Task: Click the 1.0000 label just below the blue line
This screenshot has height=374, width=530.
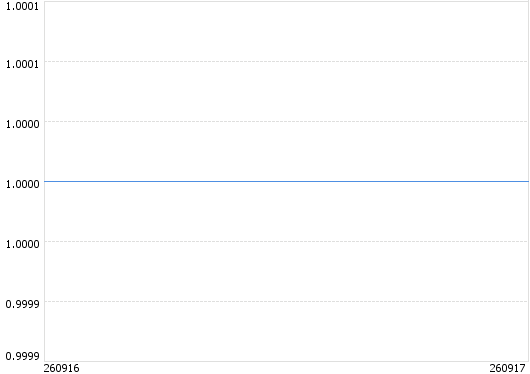Action: [22, 244]
